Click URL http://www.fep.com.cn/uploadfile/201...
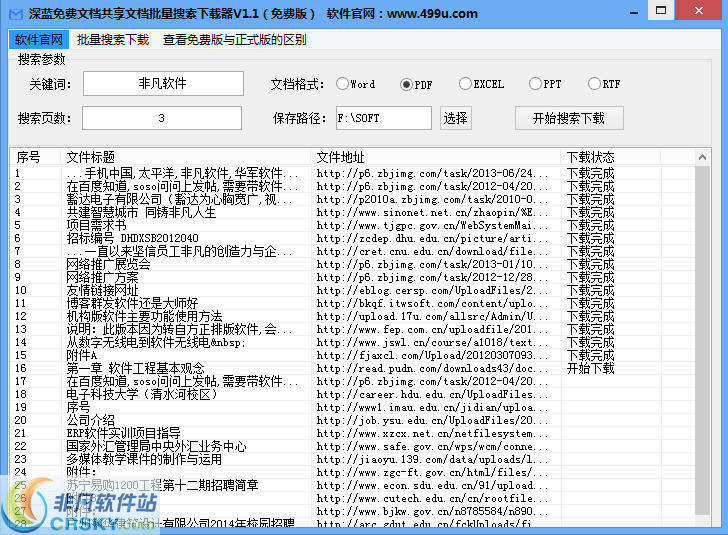The image size is (728, 535). pos(432,330)
